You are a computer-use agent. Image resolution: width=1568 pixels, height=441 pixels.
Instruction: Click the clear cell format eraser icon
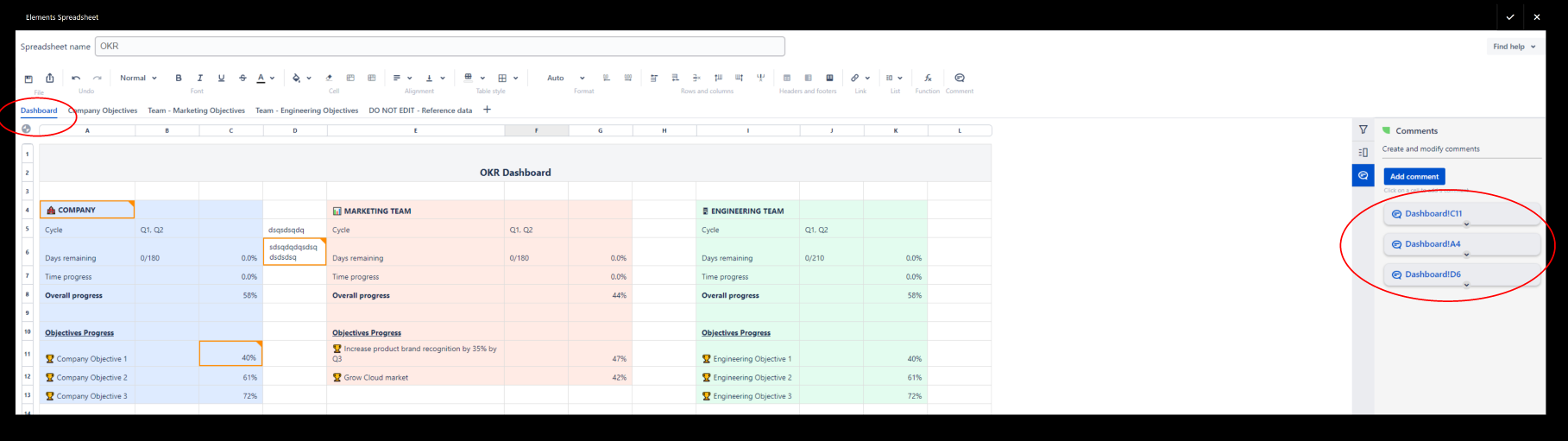tap(329, 79)
